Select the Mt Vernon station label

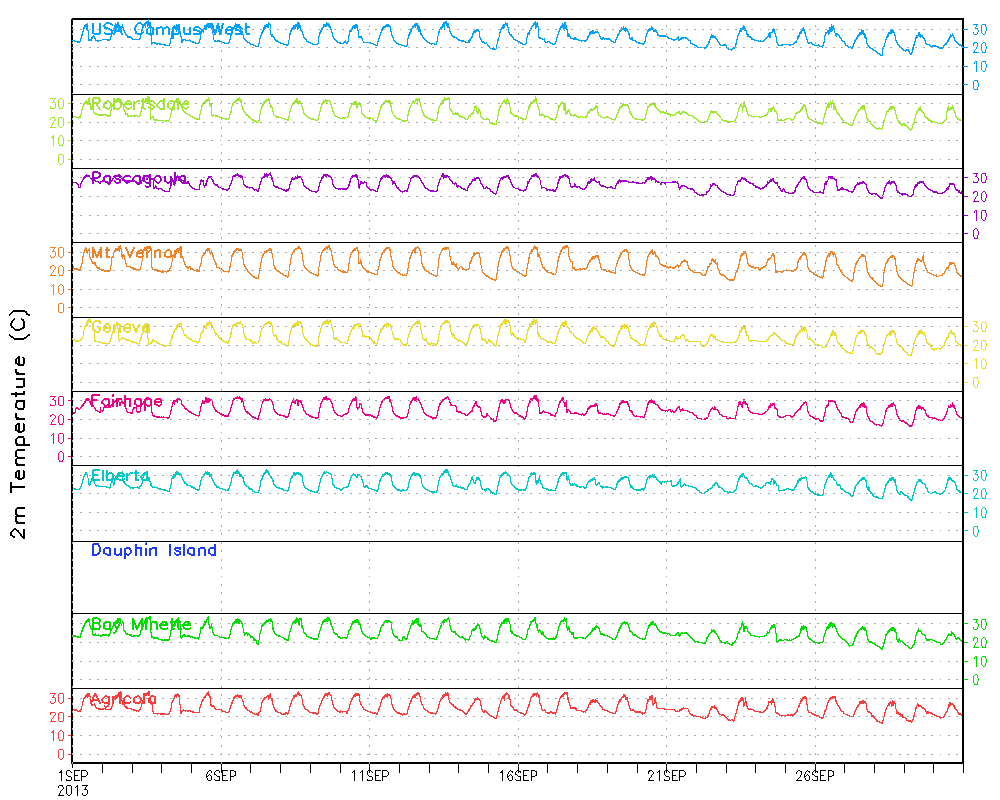point(137,253)
